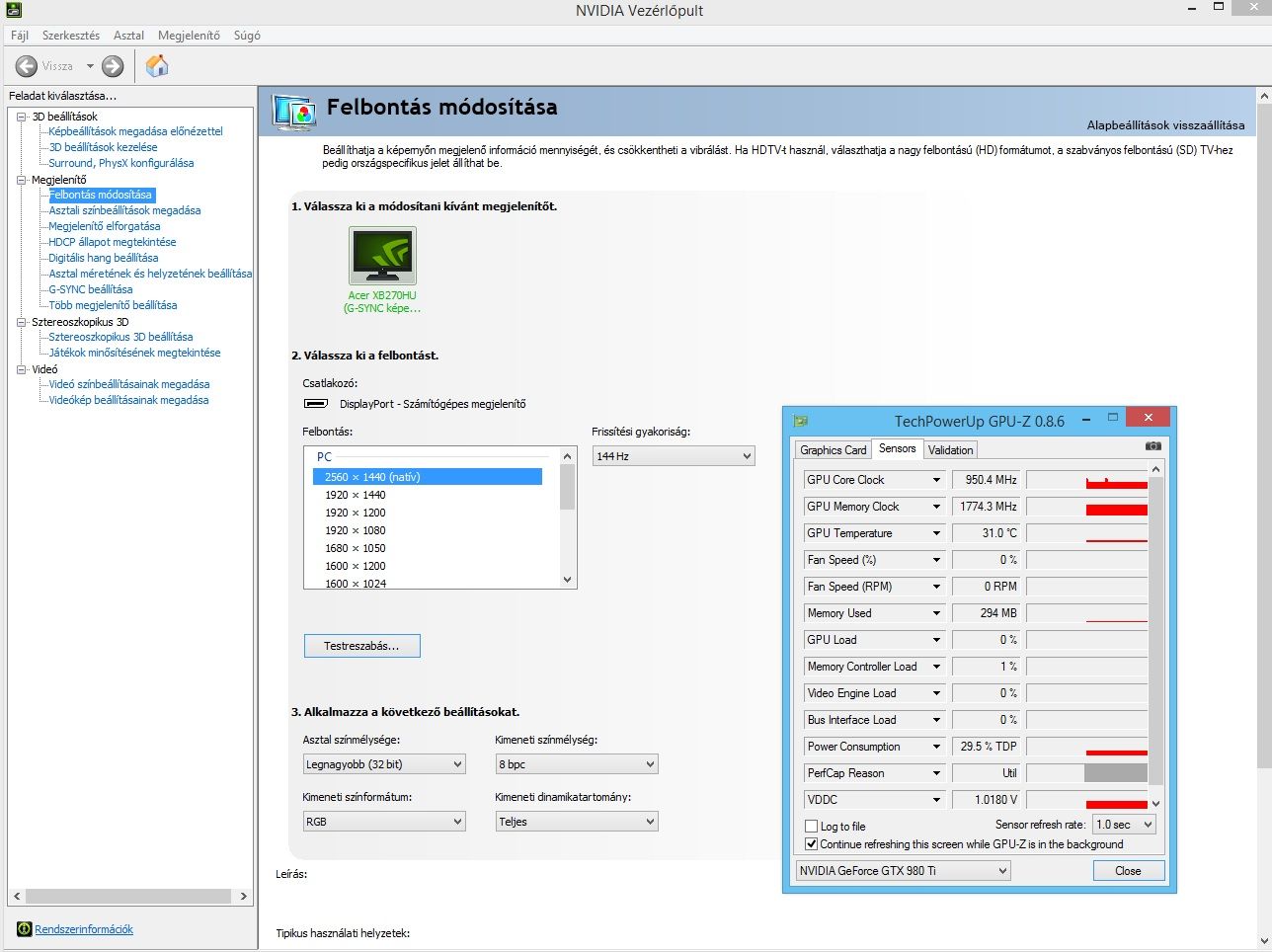Screen dimensions: 1272x952
Task: Select the Acer XB270HU monitor icon
Action: click(x=382, y=256)
